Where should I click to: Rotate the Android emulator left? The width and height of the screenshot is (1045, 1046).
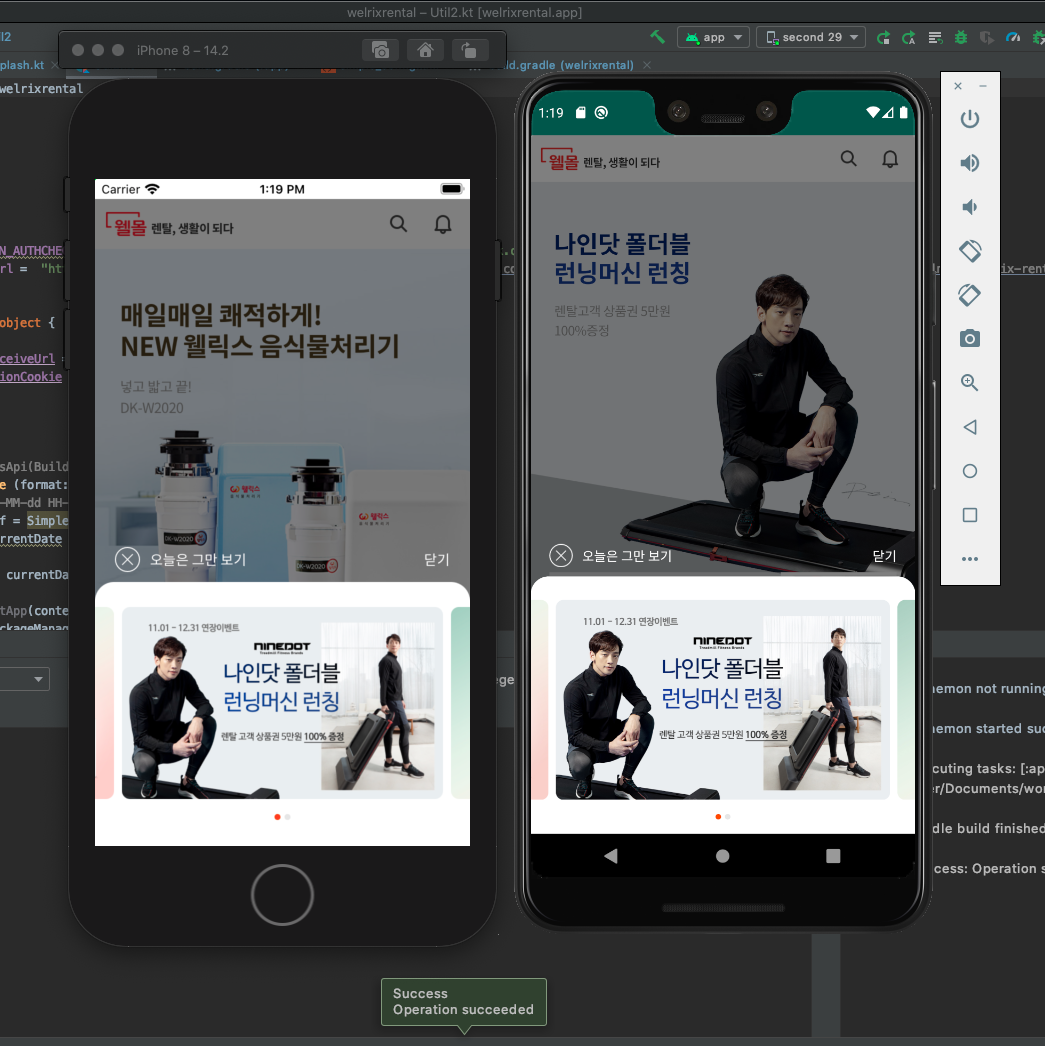pos(969,251)
